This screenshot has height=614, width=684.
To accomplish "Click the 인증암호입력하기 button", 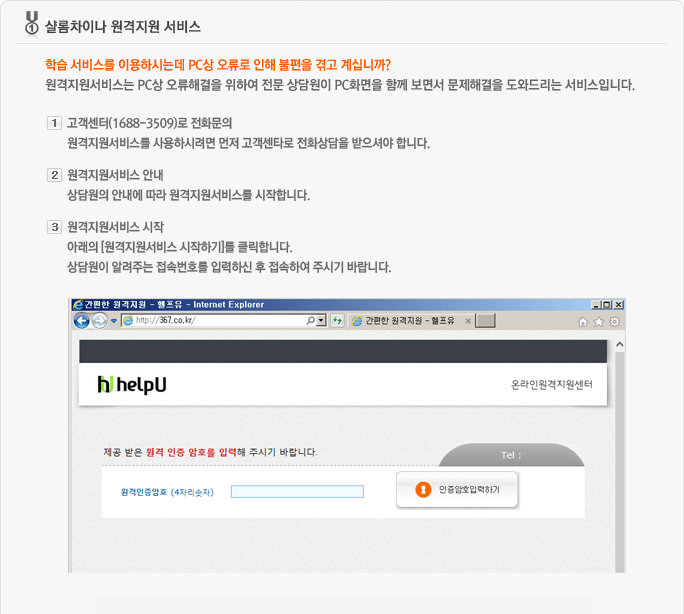I will coord(457,490).
